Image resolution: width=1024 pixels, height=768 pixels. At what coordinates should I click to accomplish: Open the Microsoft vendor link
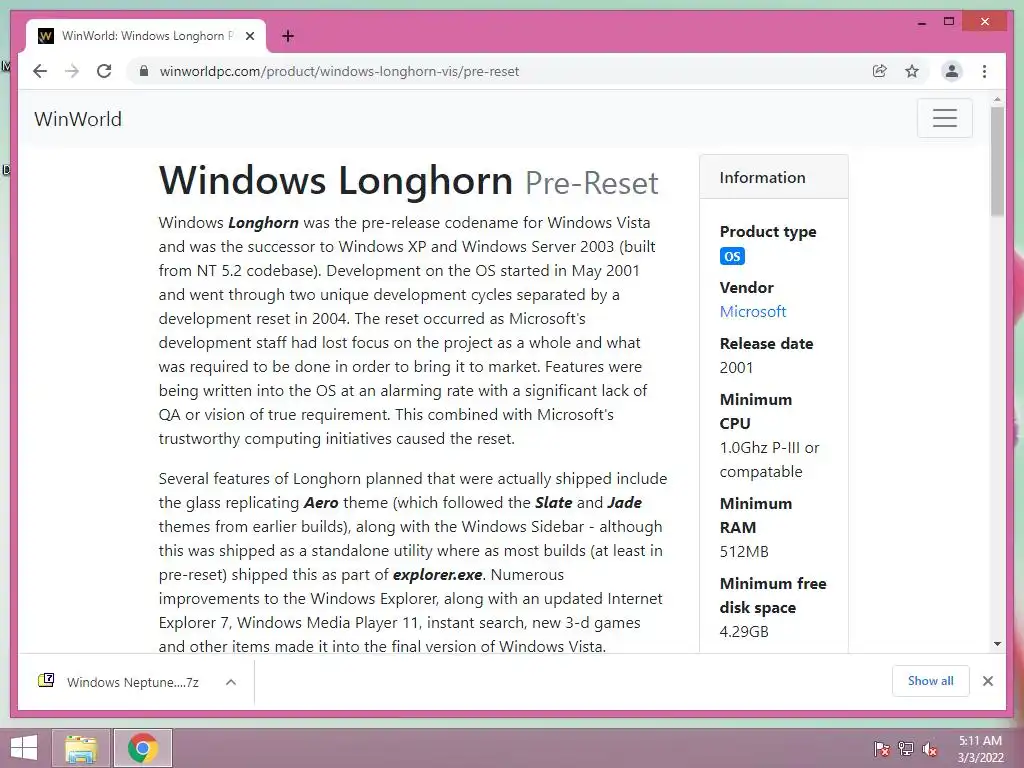(752, 312)
